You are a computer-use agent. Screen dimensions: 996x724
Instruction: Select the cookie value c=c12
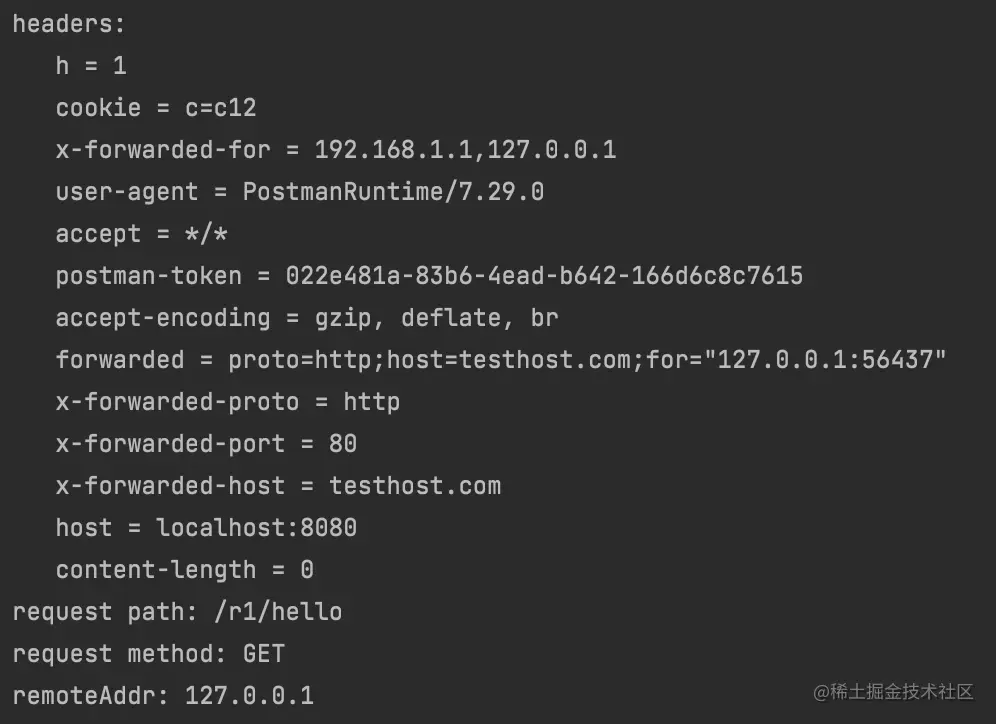(220, 108)
